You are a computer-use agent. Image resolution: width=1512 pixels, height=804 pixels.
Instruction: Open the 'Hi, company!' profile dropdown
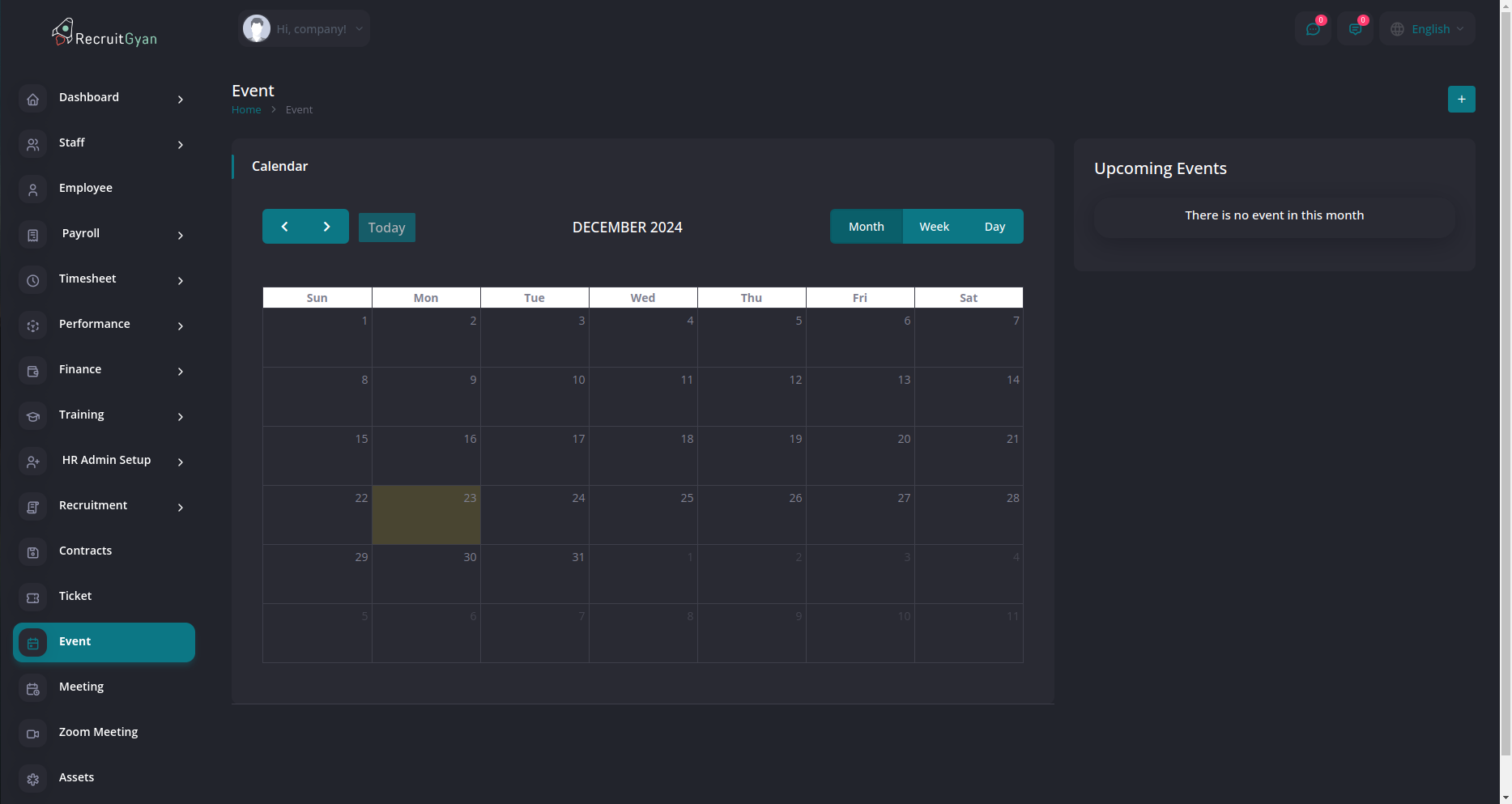pyautogui.click(x=305, y=29)
